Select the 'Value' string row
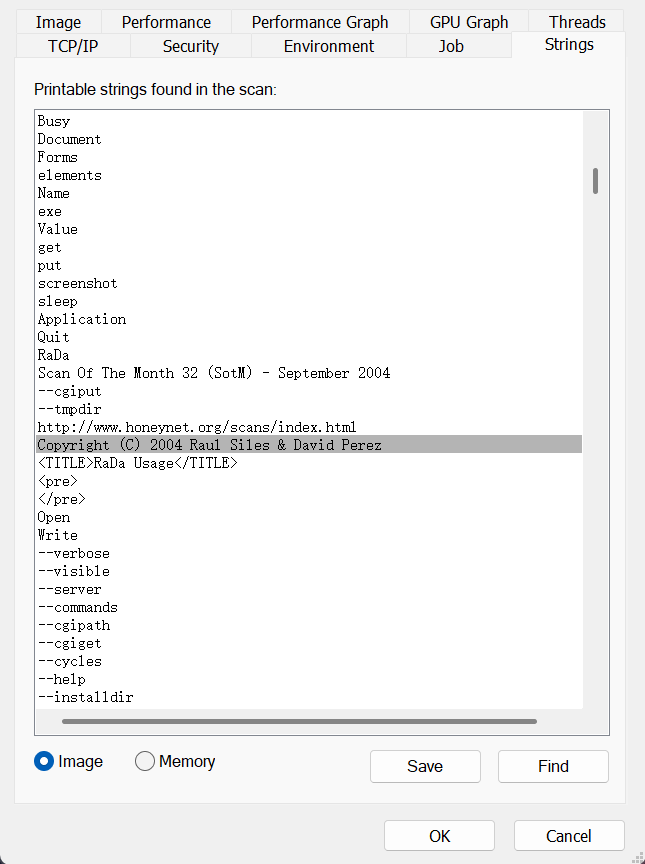 309,229
